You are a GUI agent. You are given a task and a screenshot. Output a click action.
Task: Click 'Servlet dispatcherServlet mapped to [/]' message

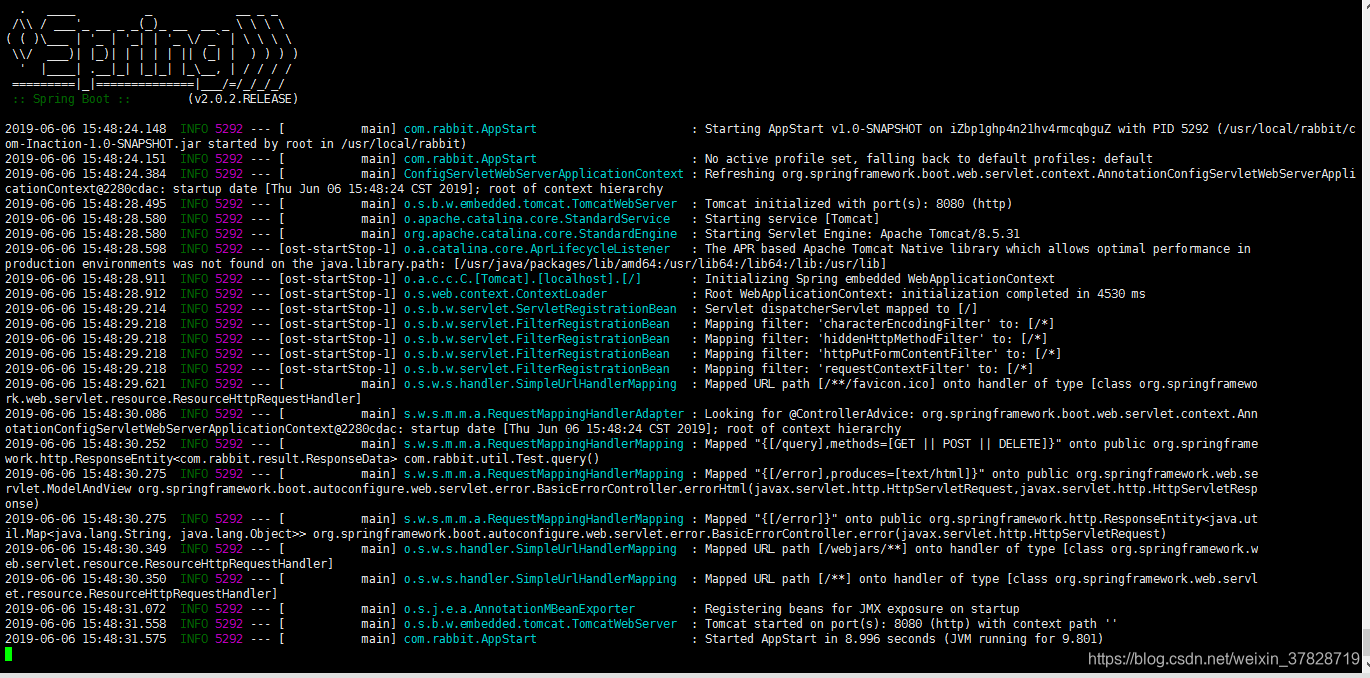pyautogui.click(x=840, y=309)
